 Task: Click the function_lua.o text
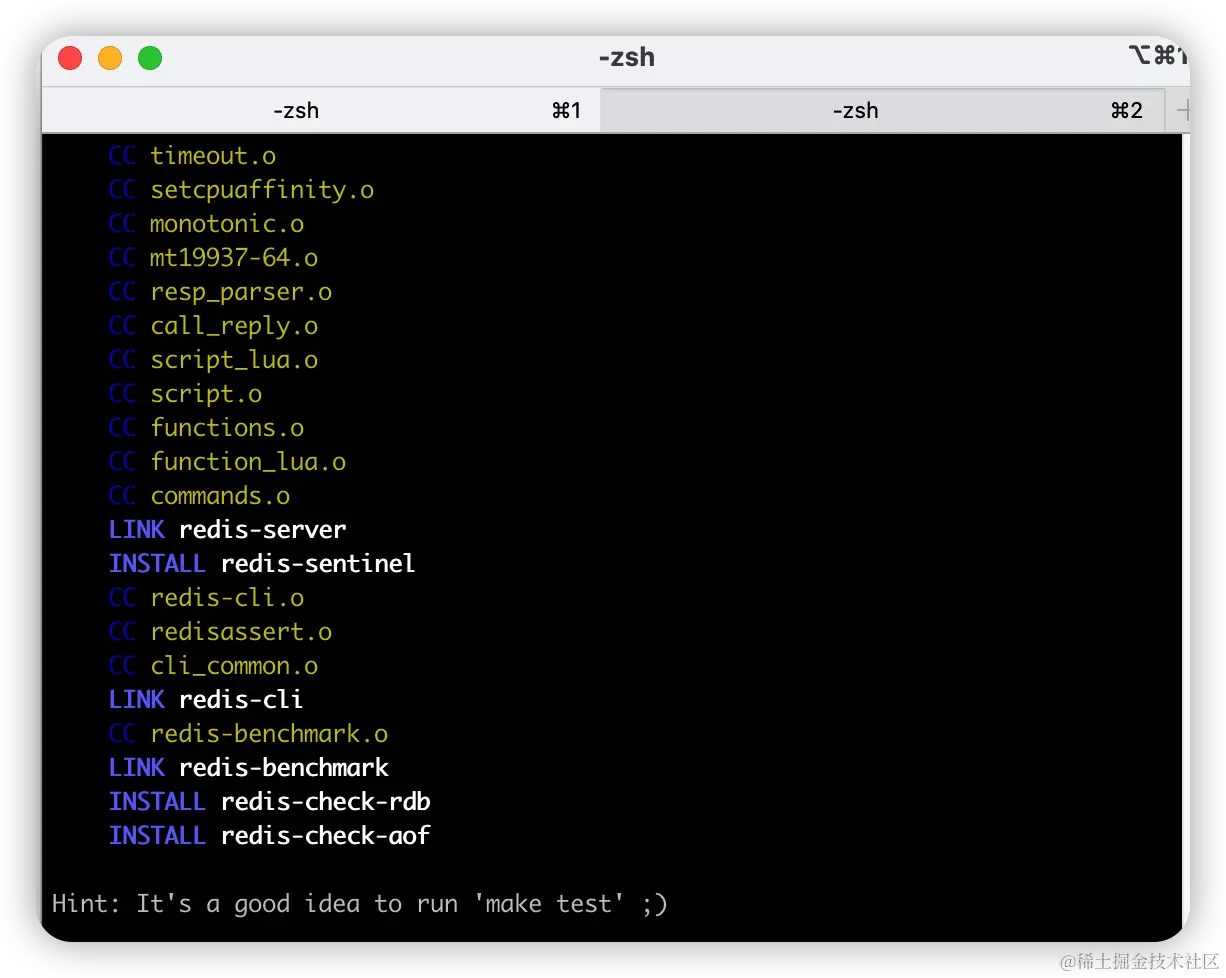click(248, 462)
